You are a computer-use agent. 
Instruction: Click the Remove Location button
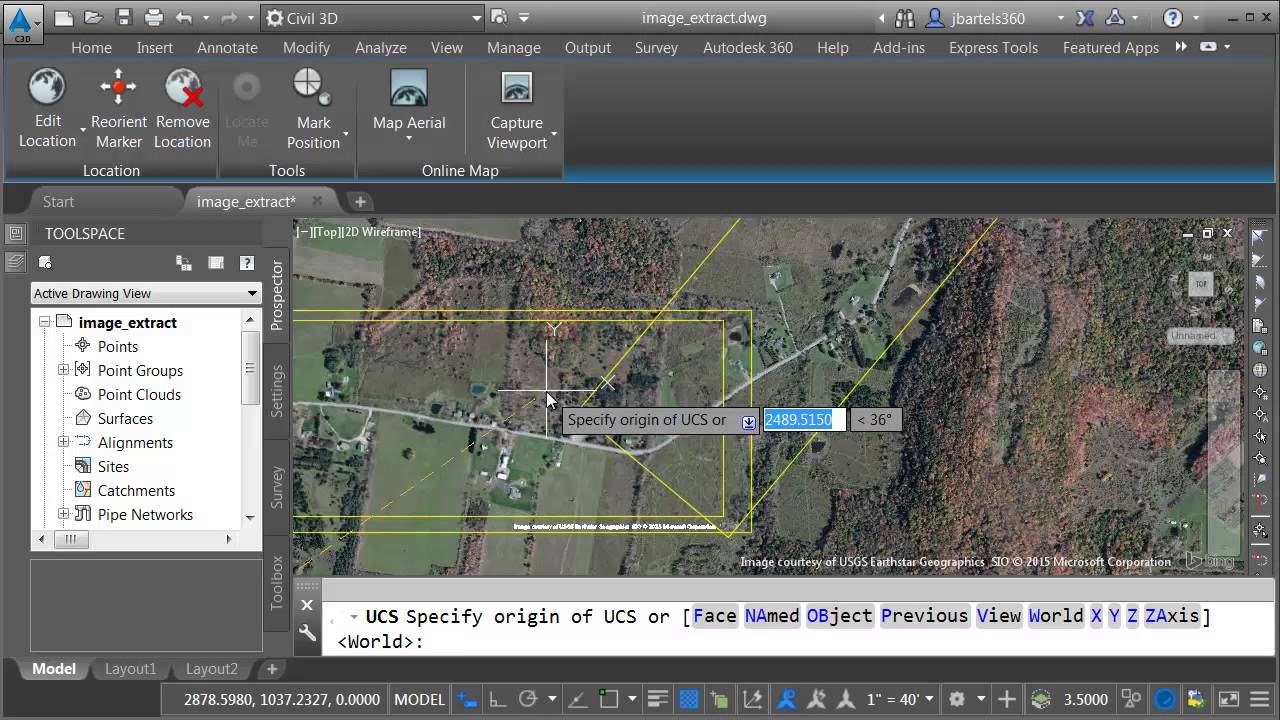point(183,109)
